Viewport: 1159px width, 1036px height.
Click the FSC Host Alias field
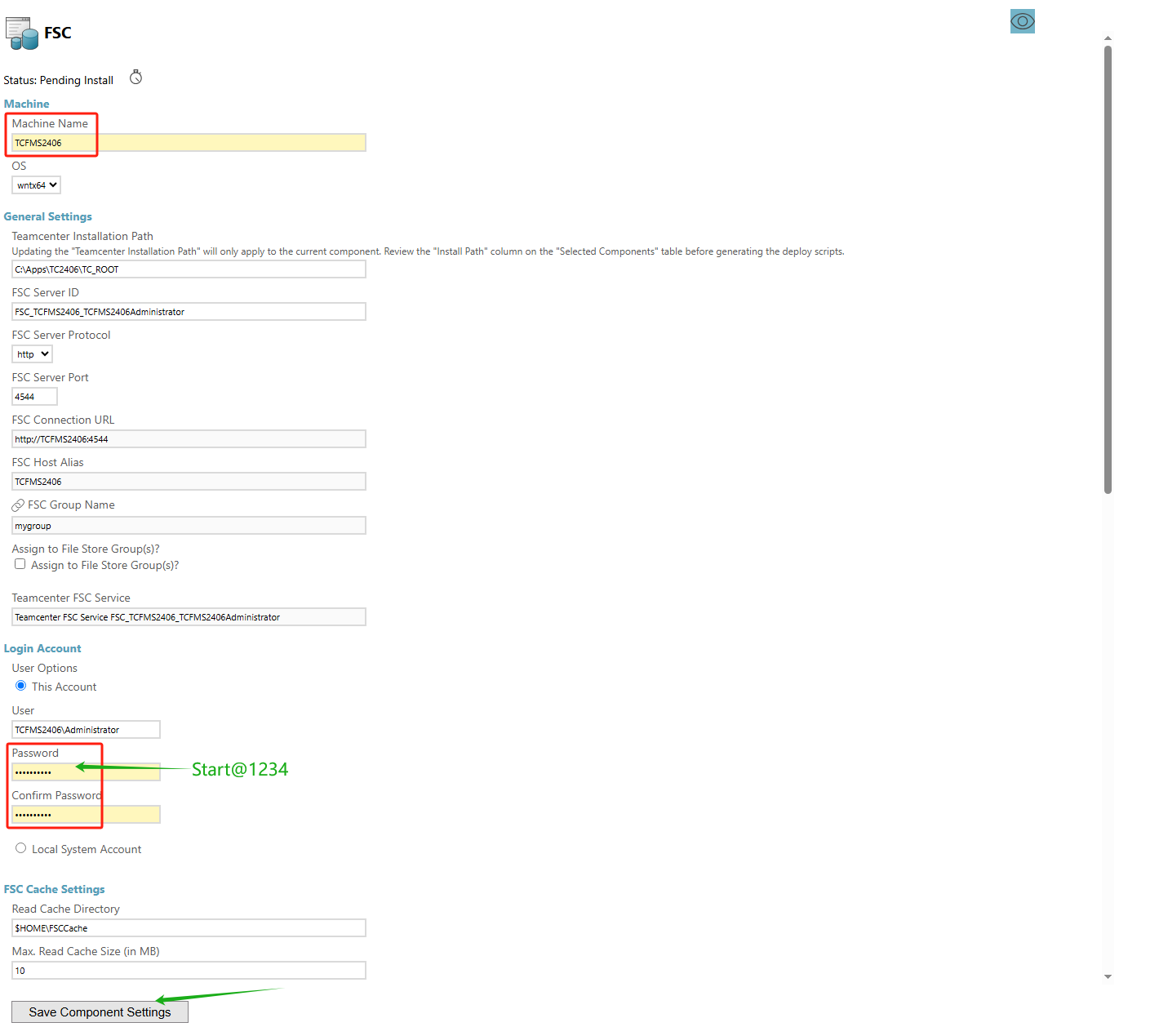point(189,482)
